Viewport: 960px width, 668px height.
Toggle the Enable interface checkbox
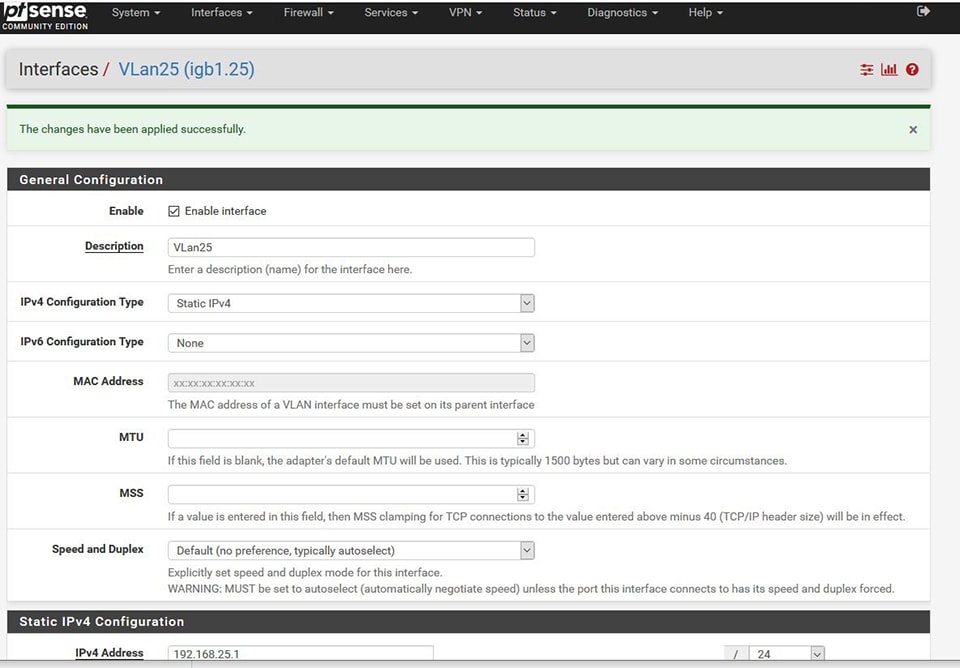tap(174, 211)
